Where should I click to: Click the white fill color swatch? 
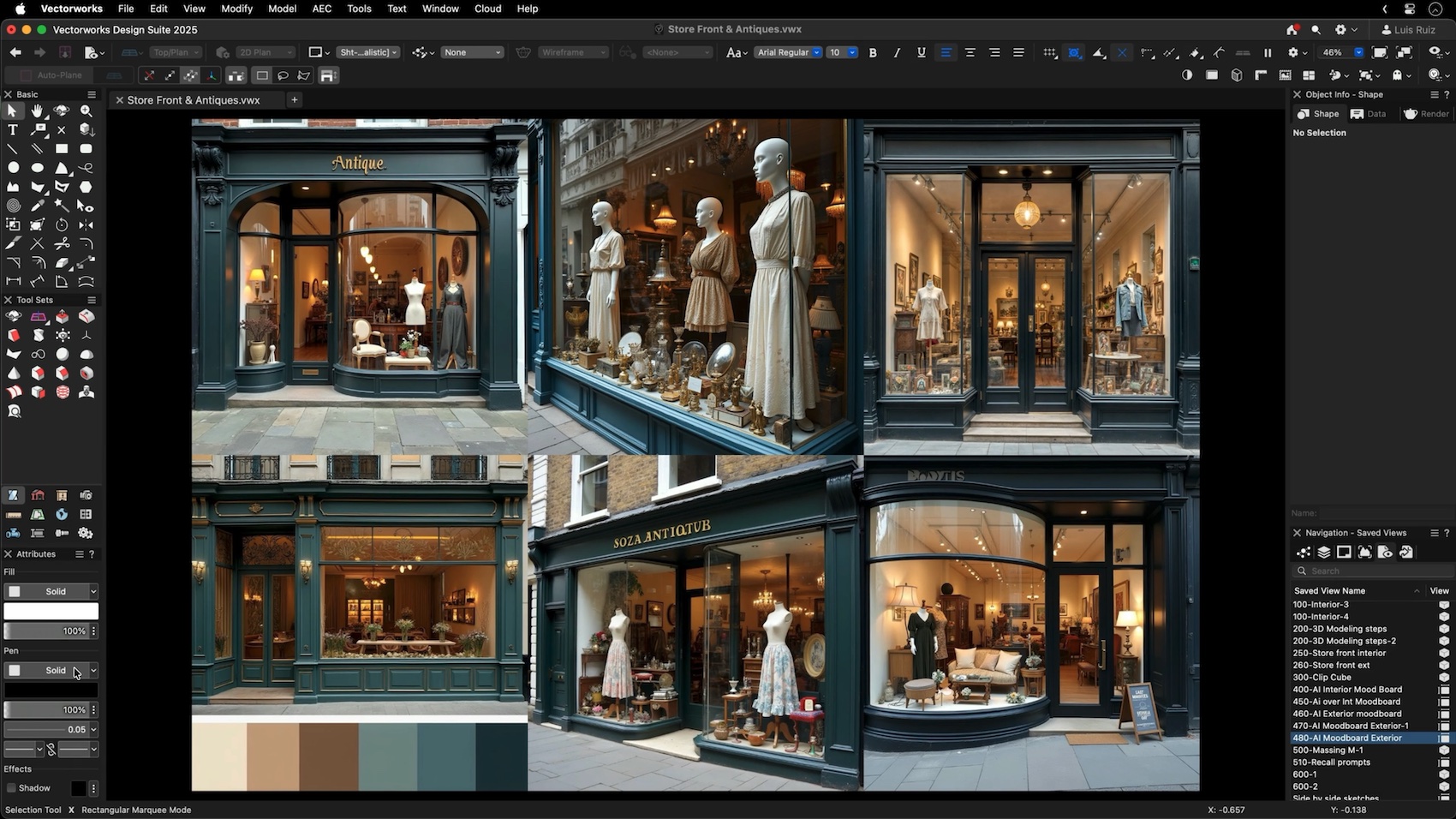[x=51, y=611]
